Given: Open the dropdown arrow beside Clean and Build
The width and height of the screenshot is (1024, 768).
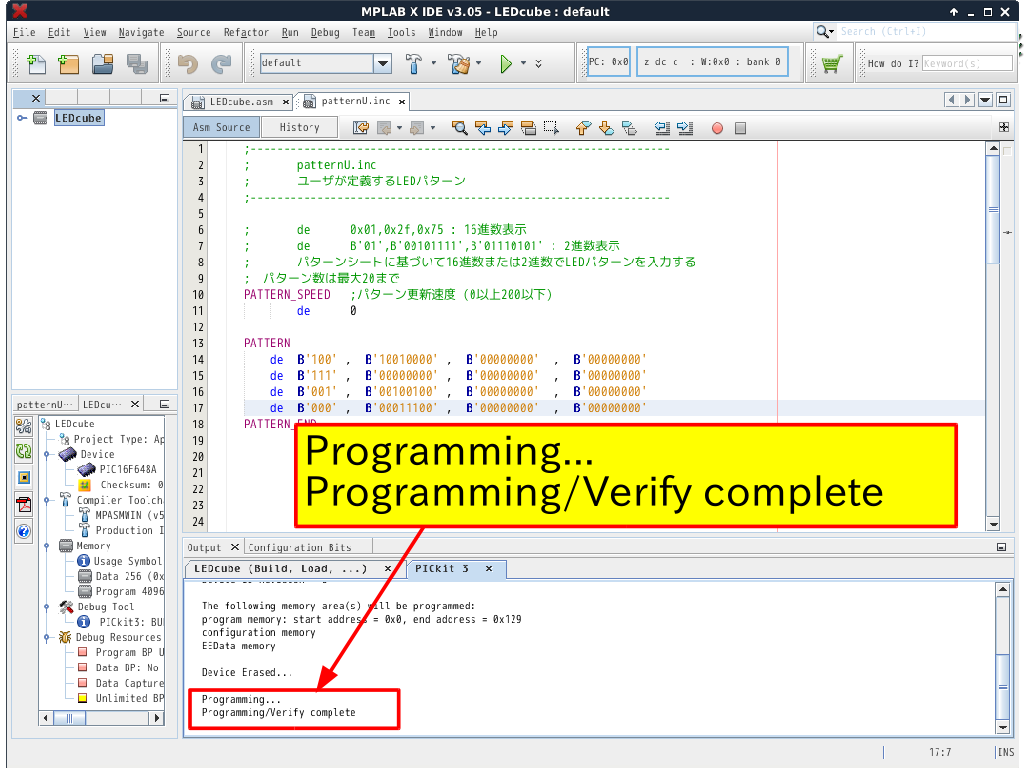Looking at the screenshot, I should [x=479, y=63].
